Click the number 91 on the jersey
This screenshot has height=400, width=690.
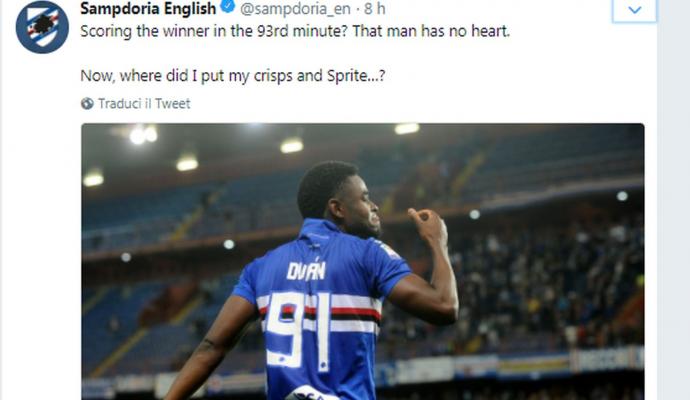(x=297, y=331)
